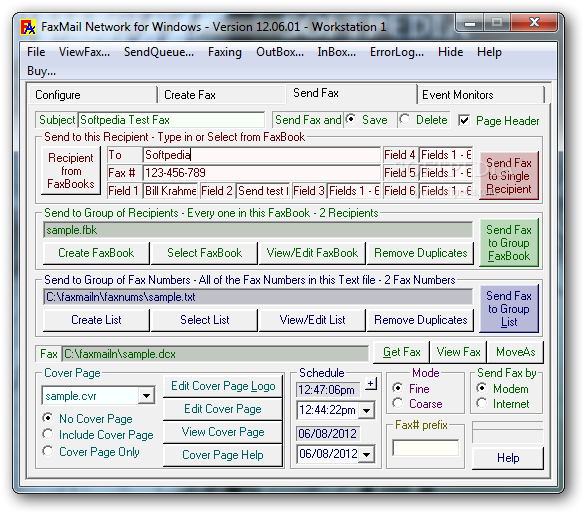Click the Field 3 input box
The image size is (585, 514).
point(354,191)
